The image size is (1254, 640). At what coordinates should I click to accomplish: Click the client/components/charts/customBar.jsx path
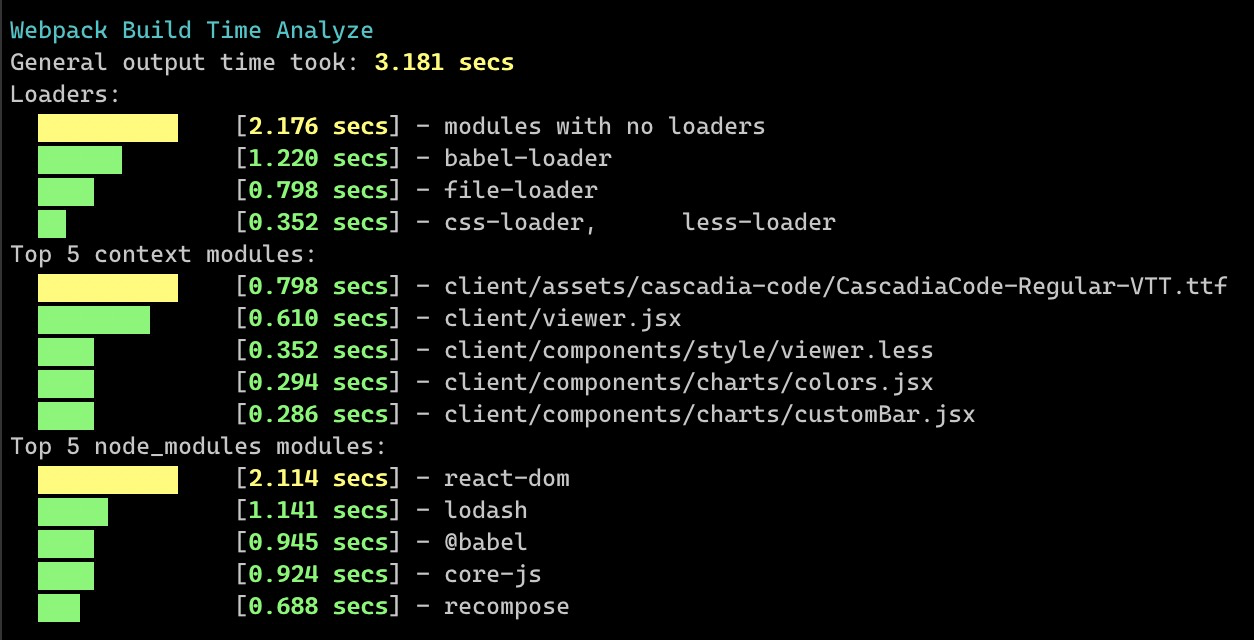710,415
